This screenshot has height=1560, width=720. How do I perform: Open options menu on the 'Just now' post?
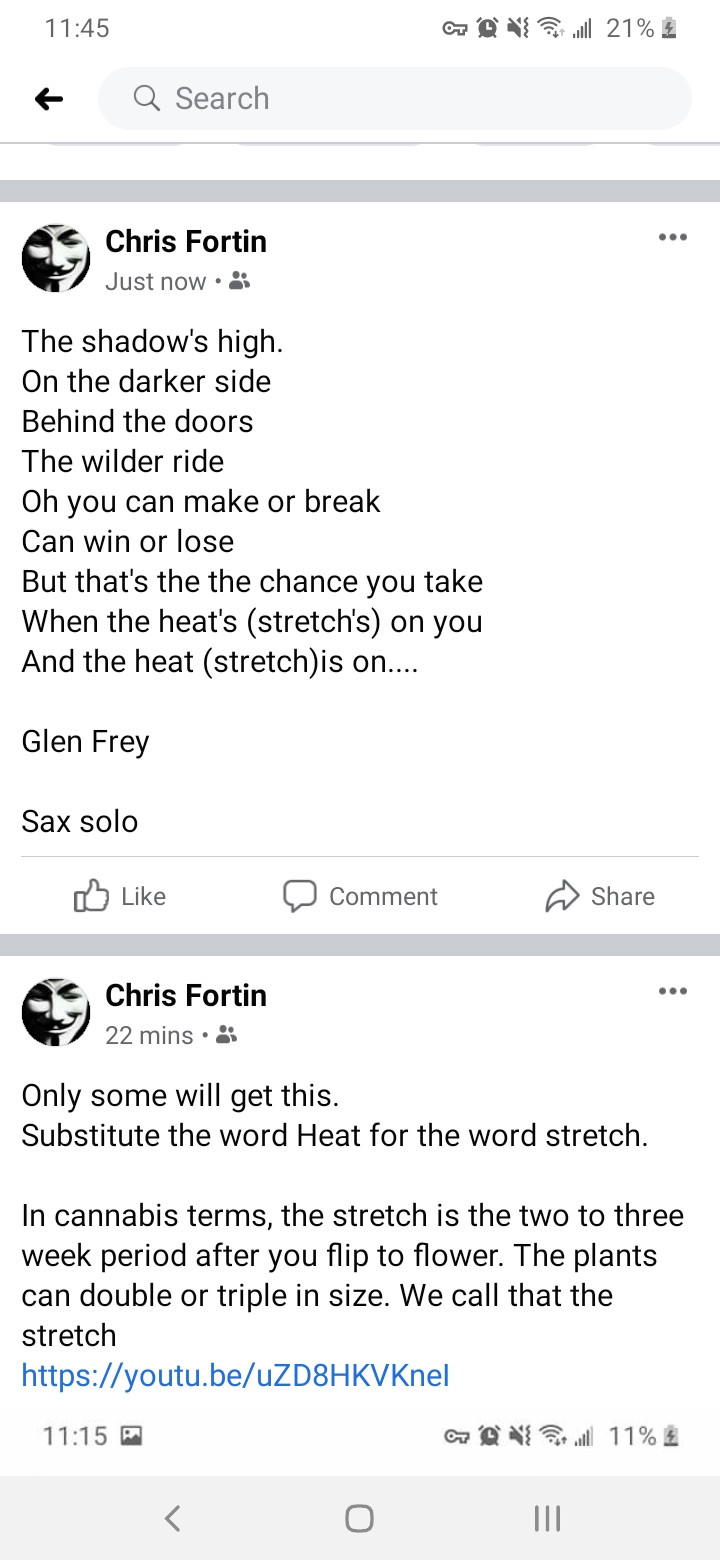point(673,238)
